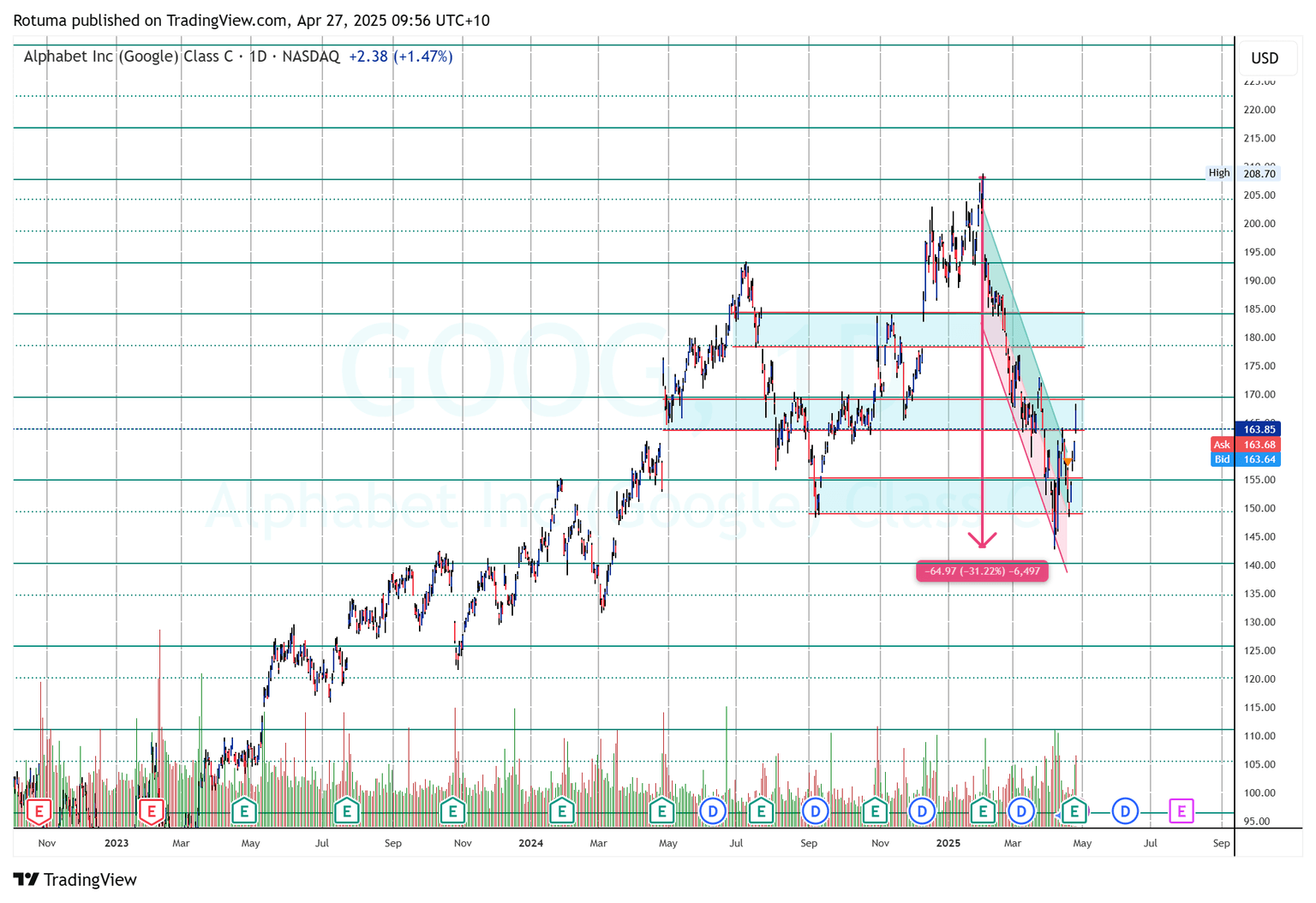
Task: Click the 110.00 price axis label
Action: coord(1259,736)
